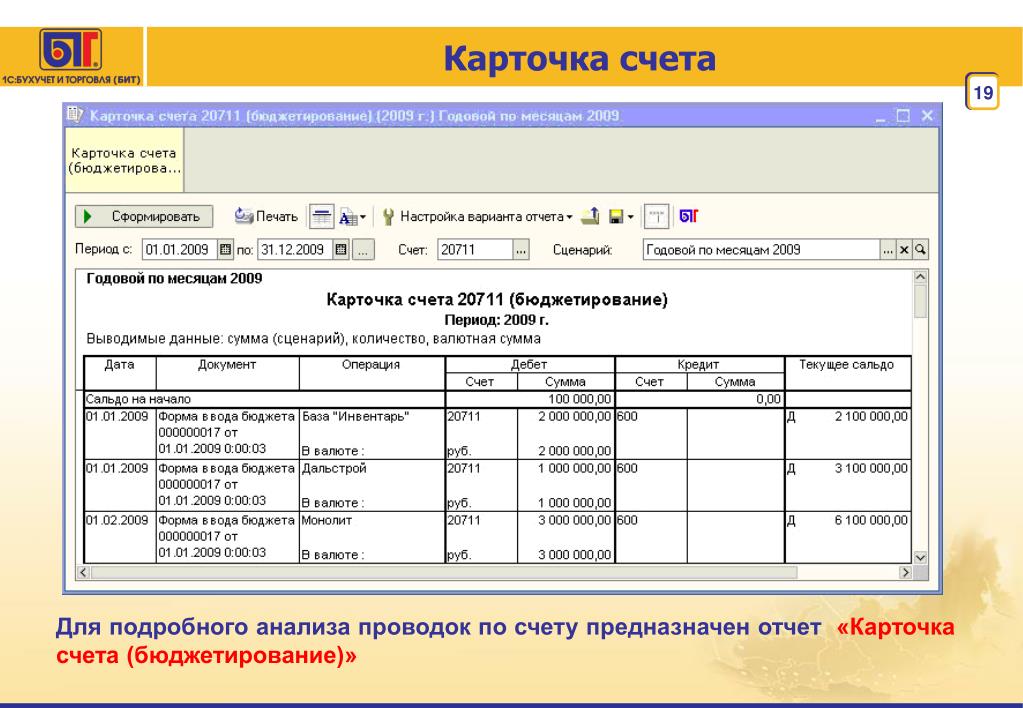Close the Карточка счета window
1023x708 pixels.
click(x=927, y=116)
